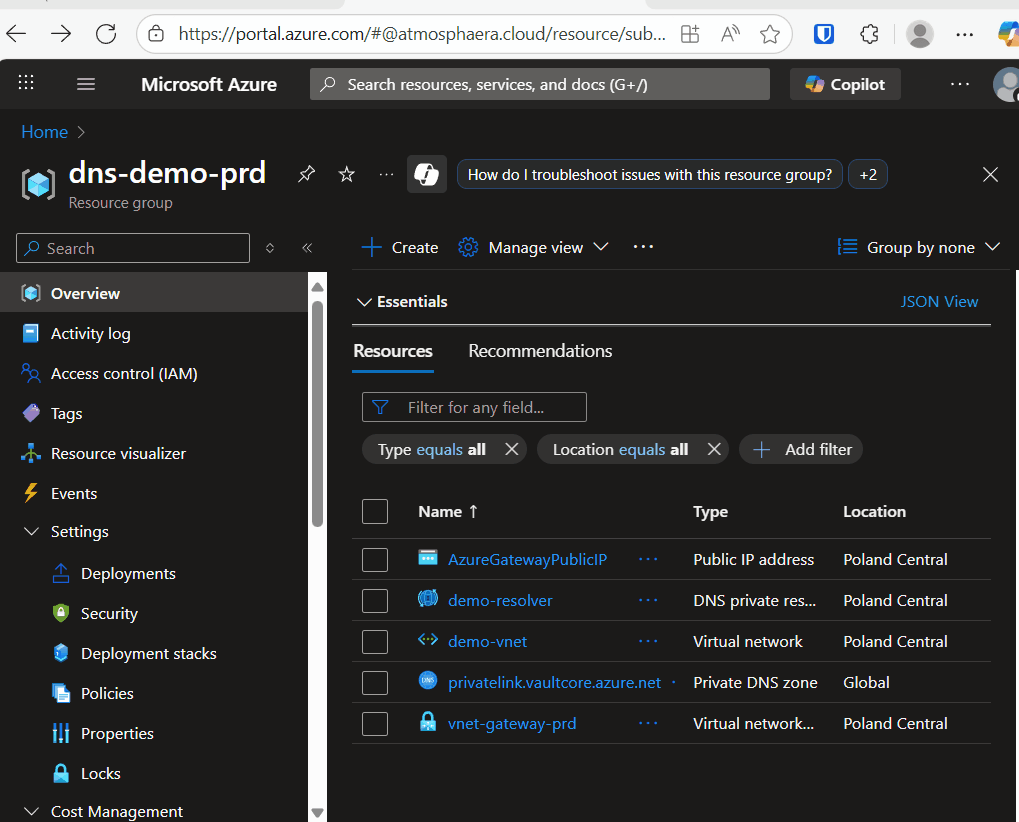Click the troubleshoot issues Copilot suggestion
This screenshot has height=822, width=1019.
coord(650,174)
